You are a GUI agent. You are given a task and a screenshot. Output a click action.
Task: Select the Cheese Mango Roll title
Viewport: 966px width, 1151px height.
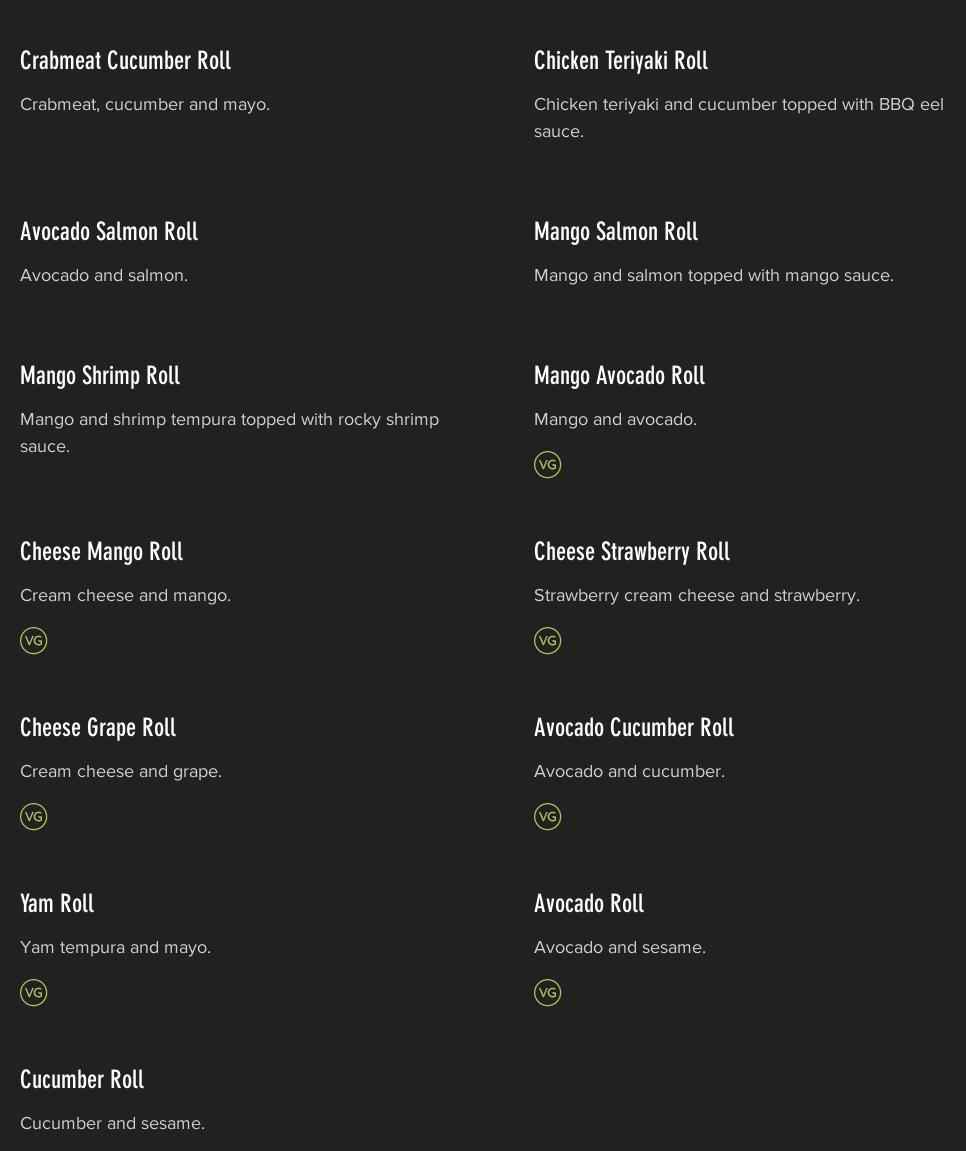point(101,552)
